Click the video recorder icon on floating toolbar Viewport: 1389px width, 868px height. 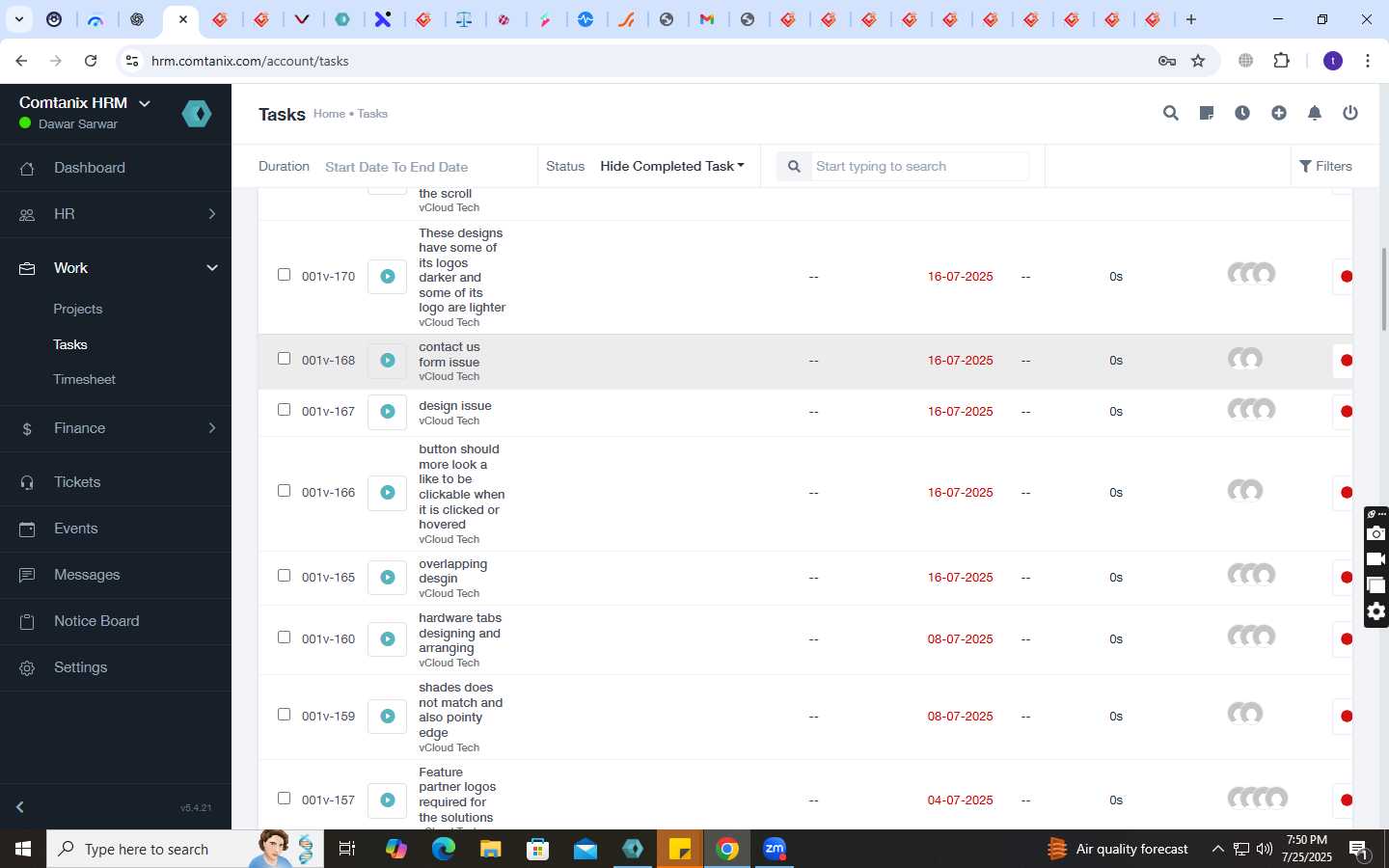(x=1376, y=559)
